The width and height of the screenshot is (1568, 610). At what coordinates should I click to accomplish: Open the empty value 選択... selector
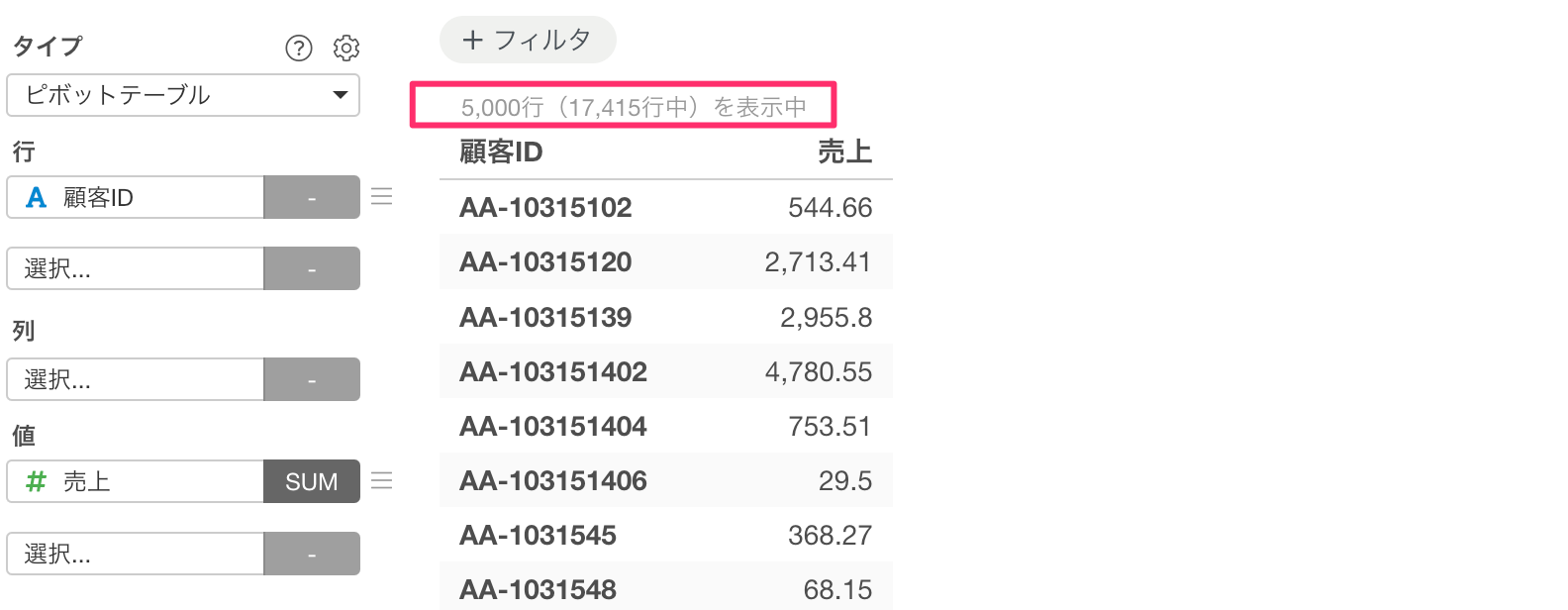(136, 554)
